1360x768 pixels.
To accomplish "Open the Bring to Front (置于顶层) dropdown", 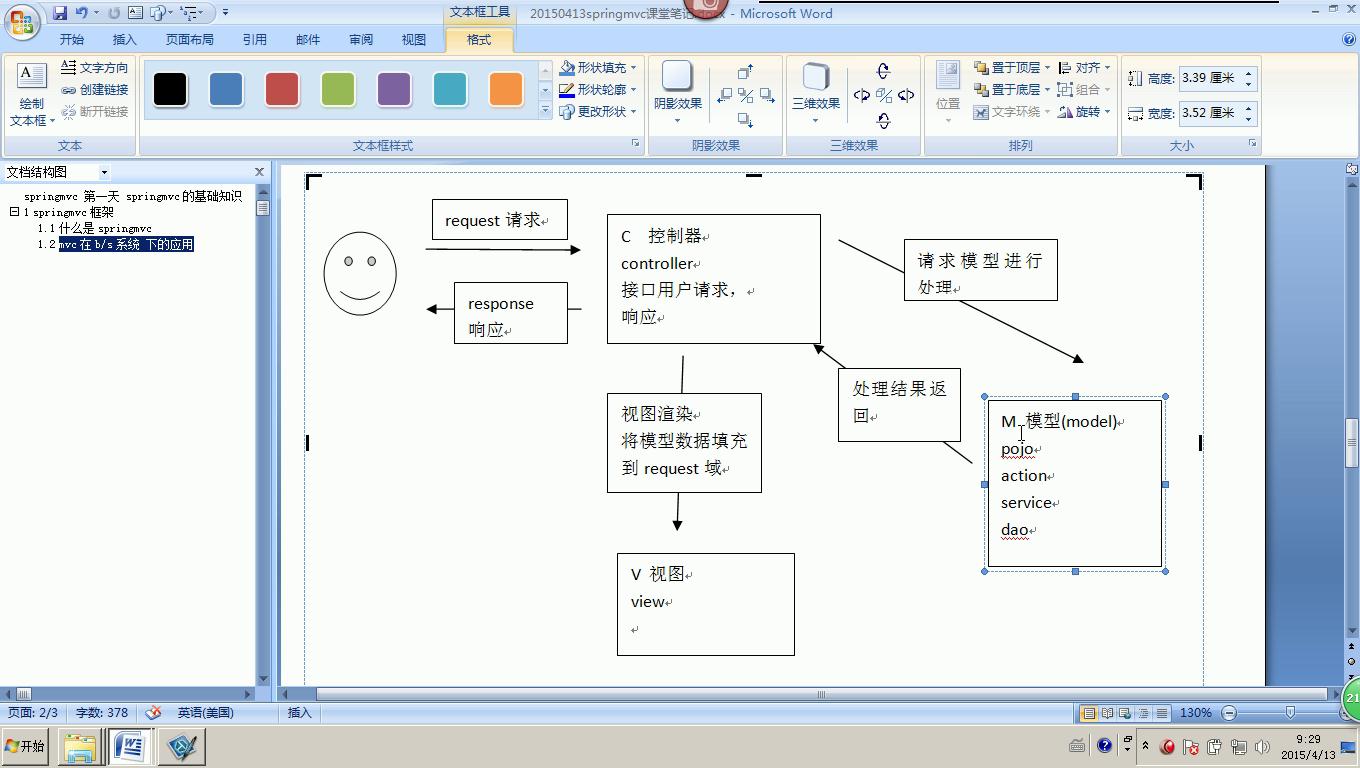I will (1012, 67).
